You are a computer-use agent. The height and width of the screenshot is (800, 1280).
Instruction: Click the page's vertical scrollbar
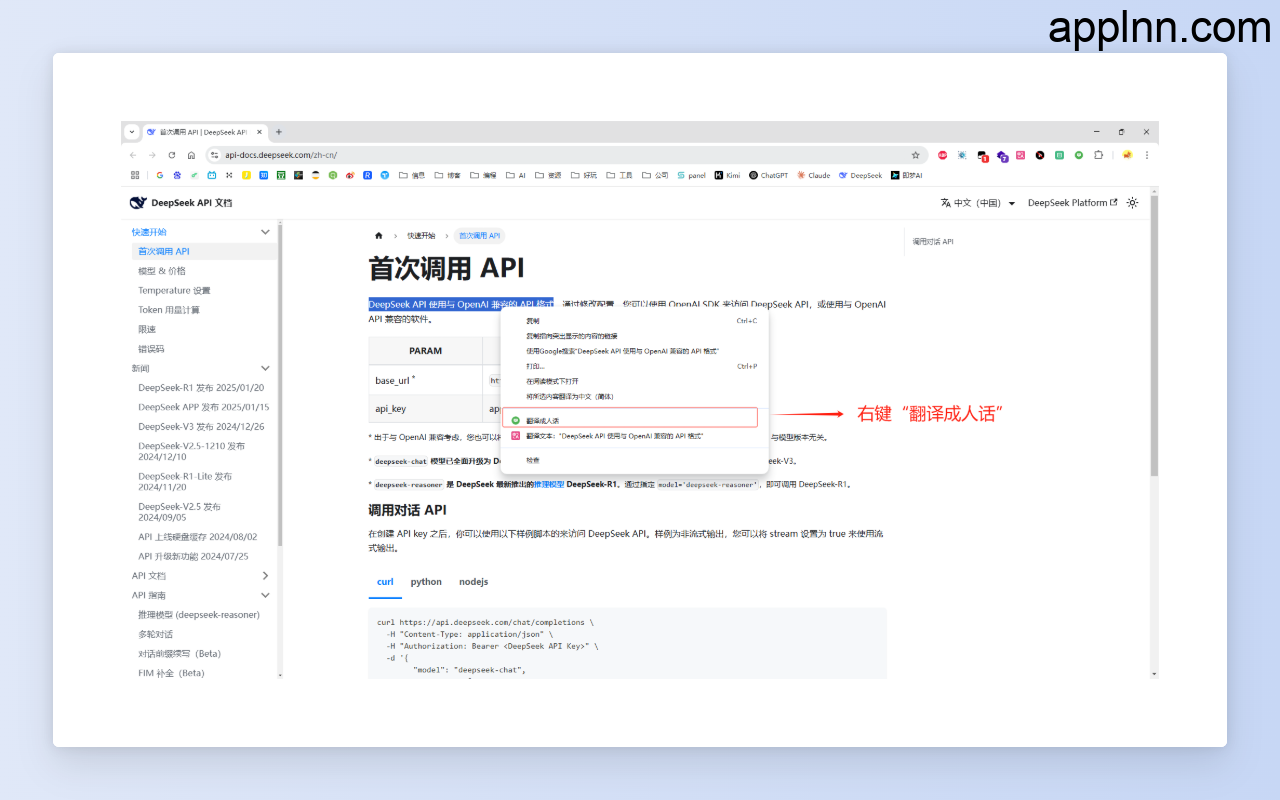[x=1154, y=335]
